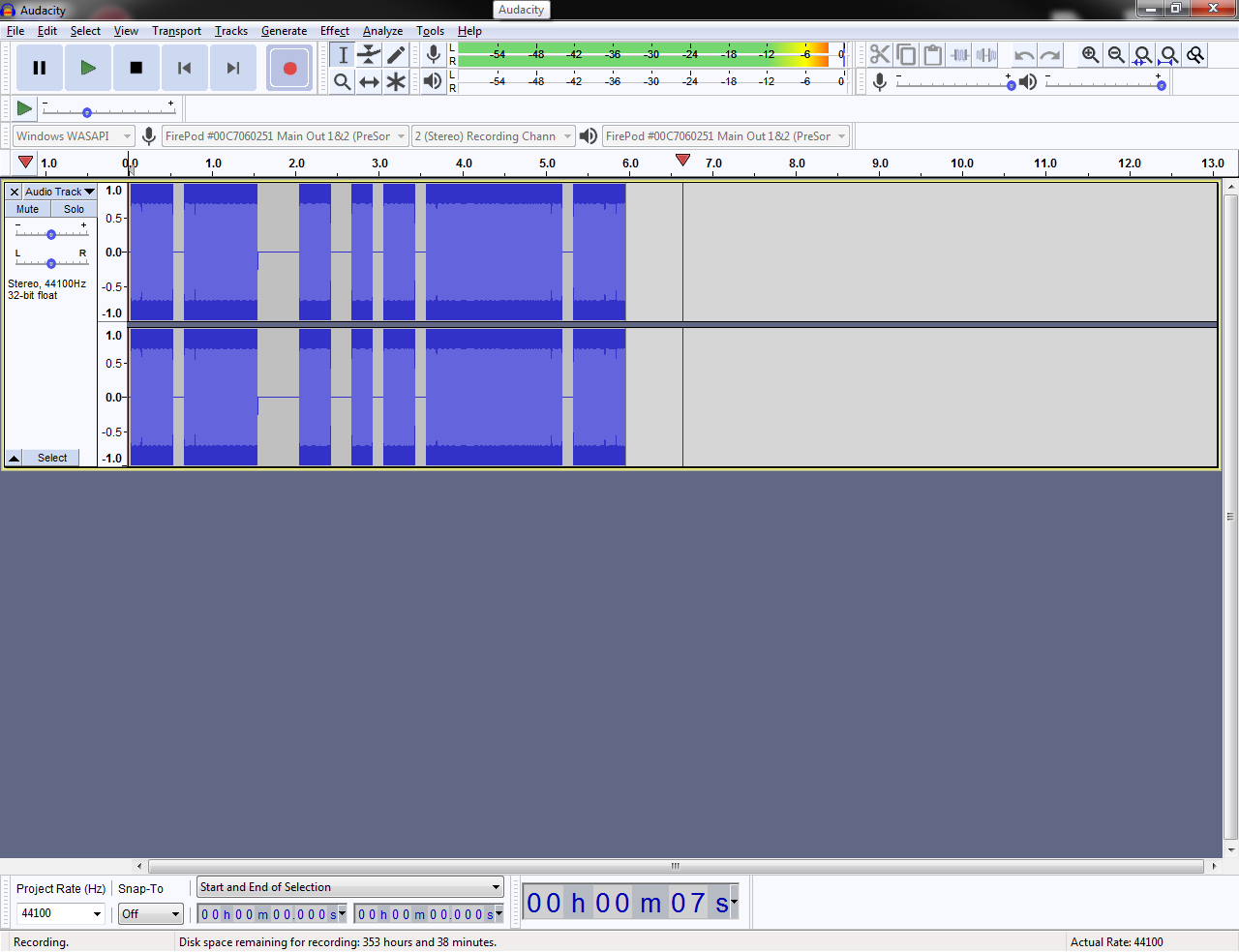
Task: Click the record meter microphone icon
Action: tap(434, 54)
